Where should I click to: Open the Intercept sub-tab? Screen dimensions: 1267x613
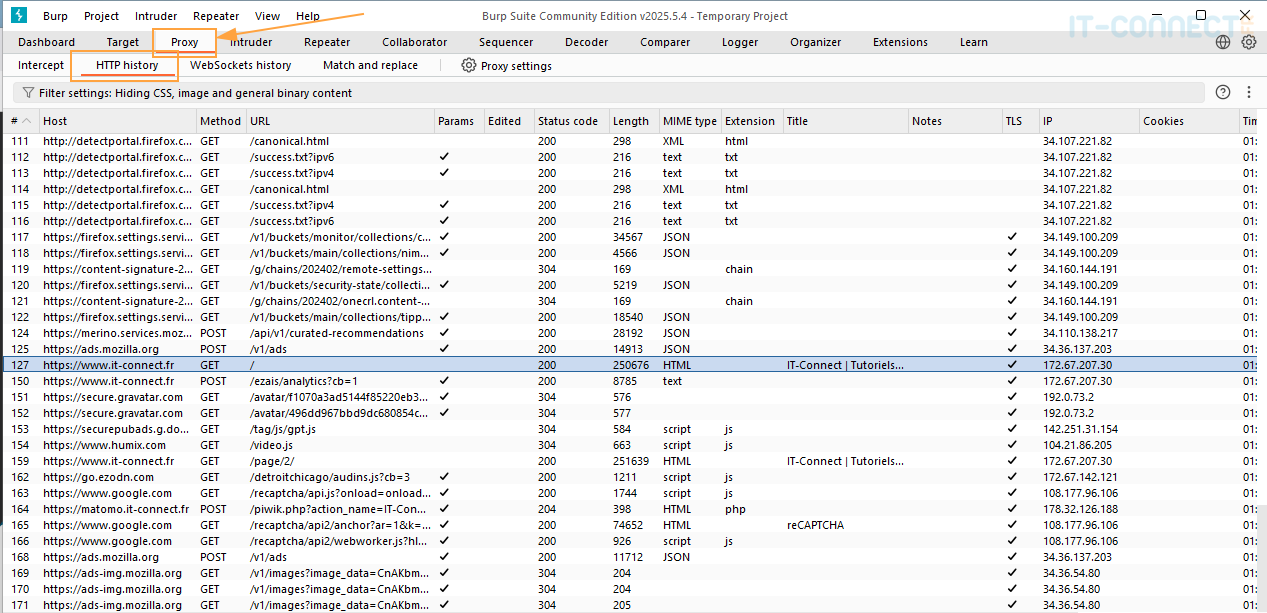(41, 65)
